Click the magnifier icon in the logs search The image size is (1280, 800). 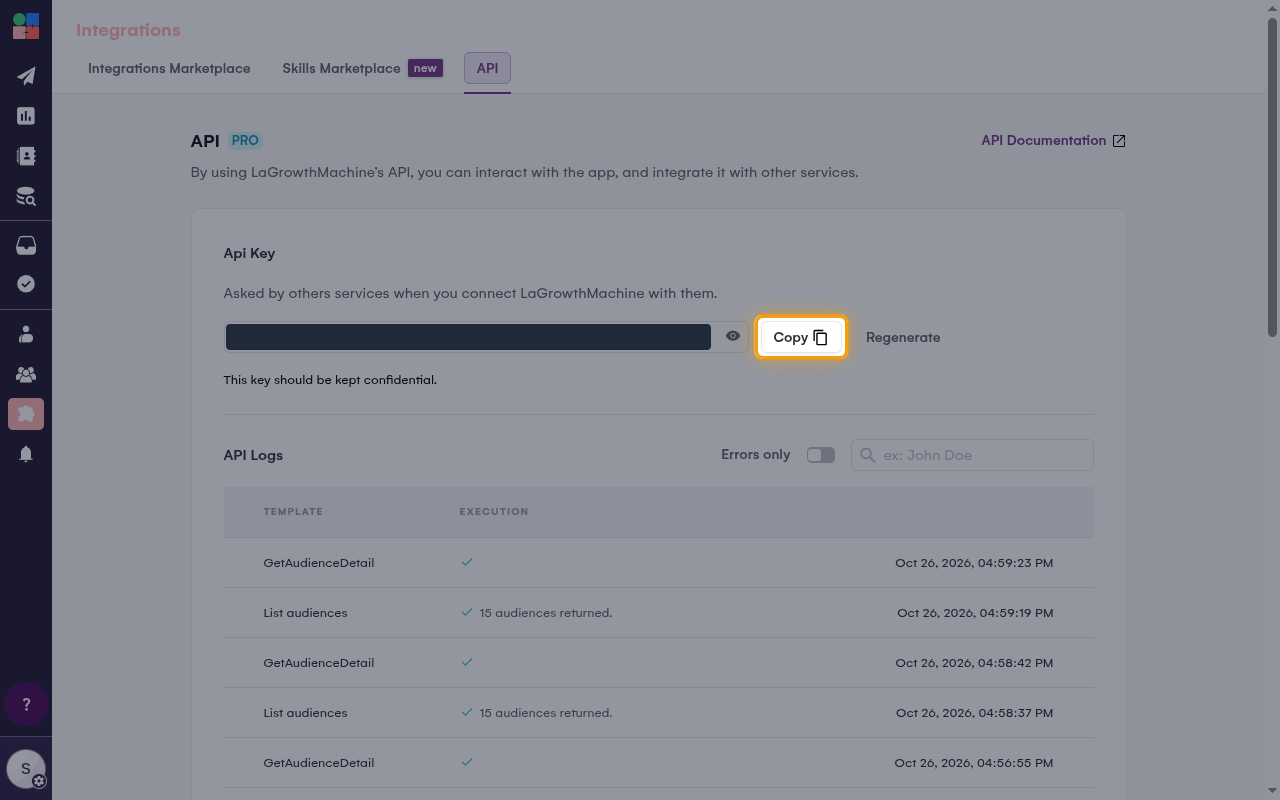point(868,455)
